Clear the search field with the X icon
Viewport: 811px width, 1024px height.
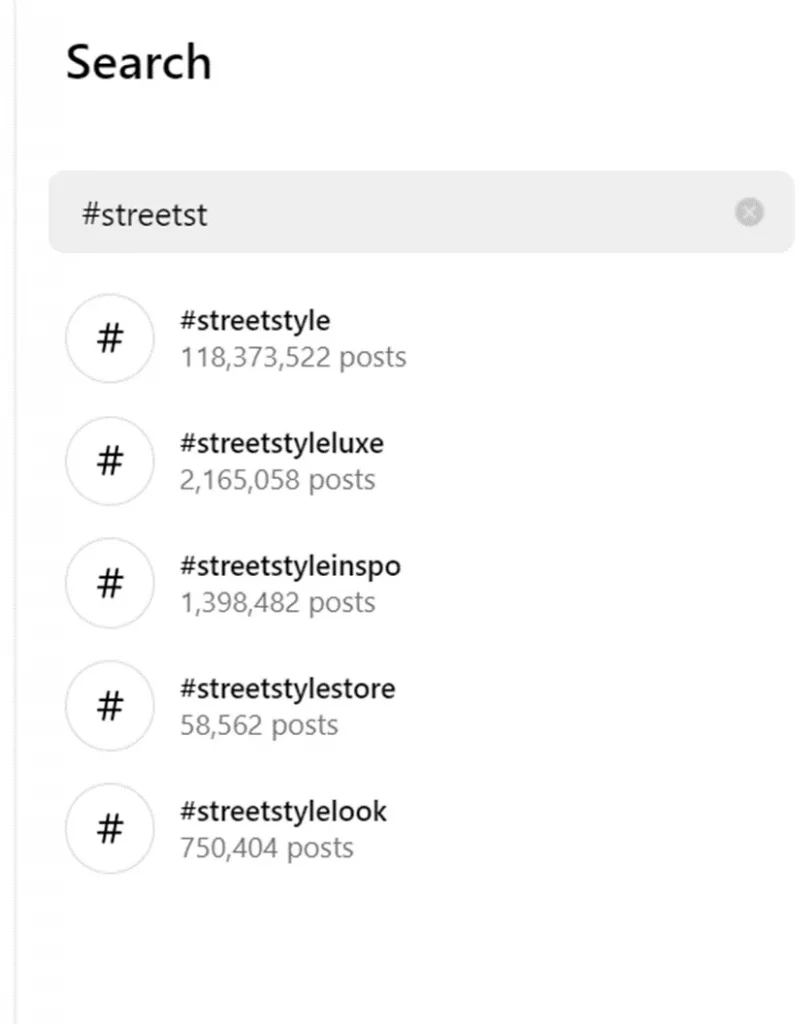749,212
